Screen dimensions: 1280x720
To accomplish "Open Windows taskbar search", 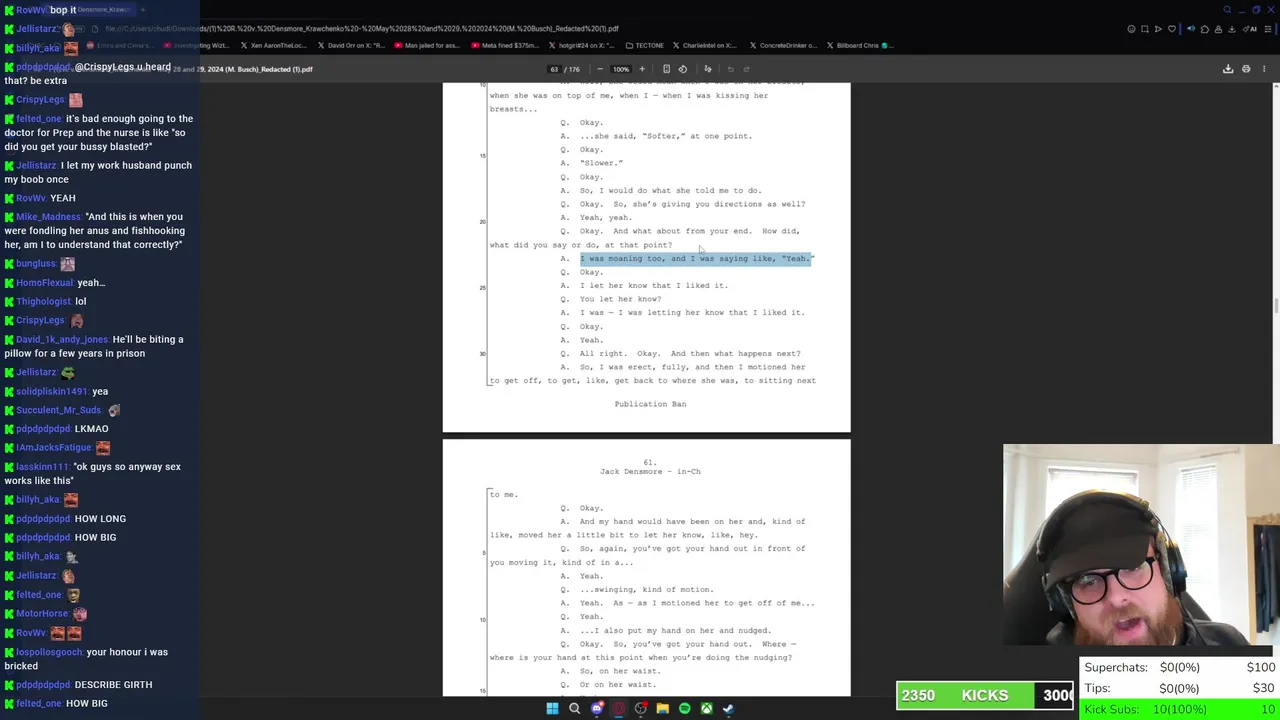I will pyautogui.click(x=574, y=709).
